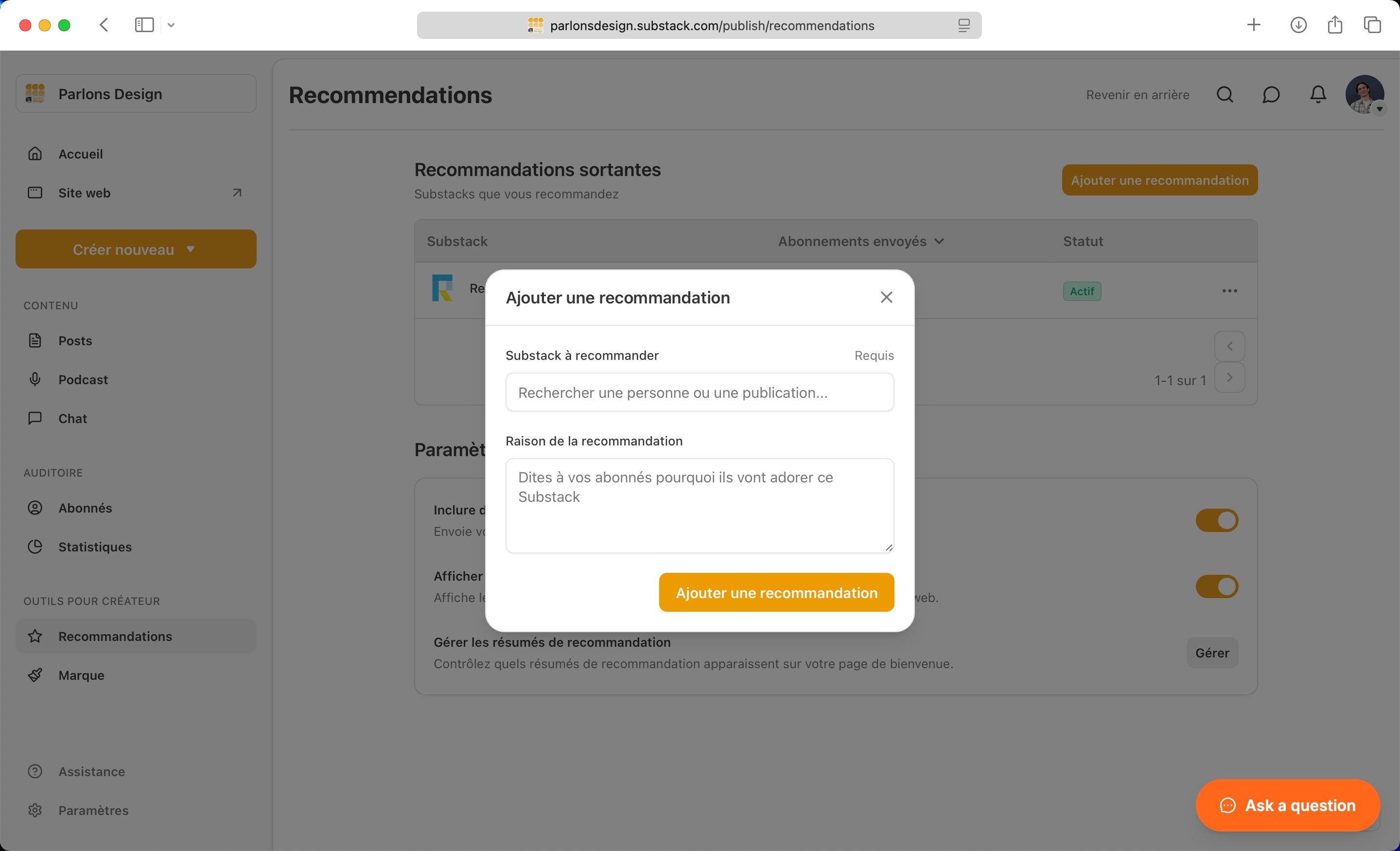
Task: Click the recommended Substack logo thumbnail
Action: (442, 288)
